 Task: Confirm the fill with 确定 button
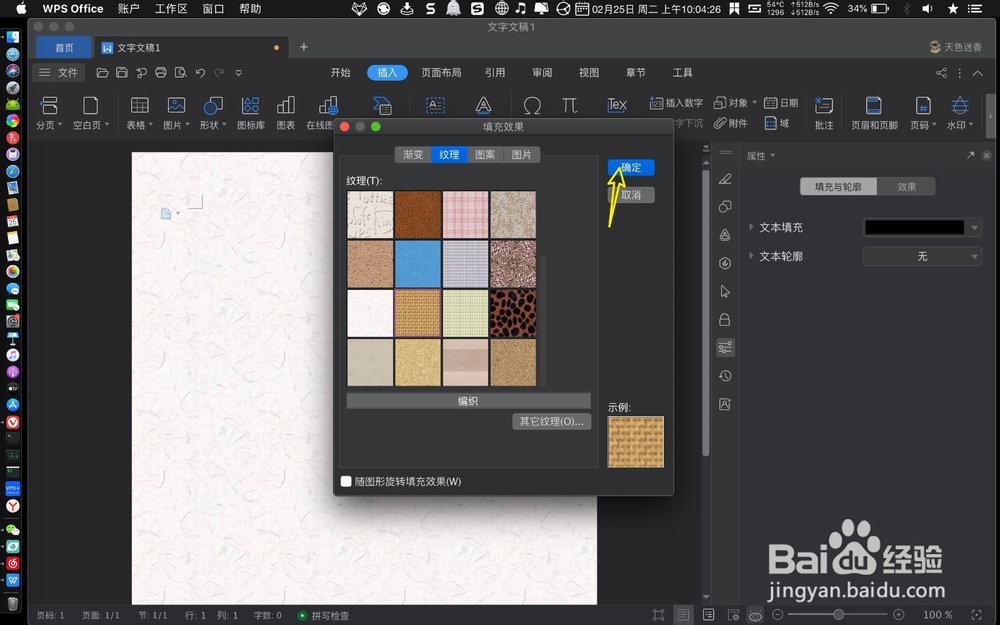[631, 167]
